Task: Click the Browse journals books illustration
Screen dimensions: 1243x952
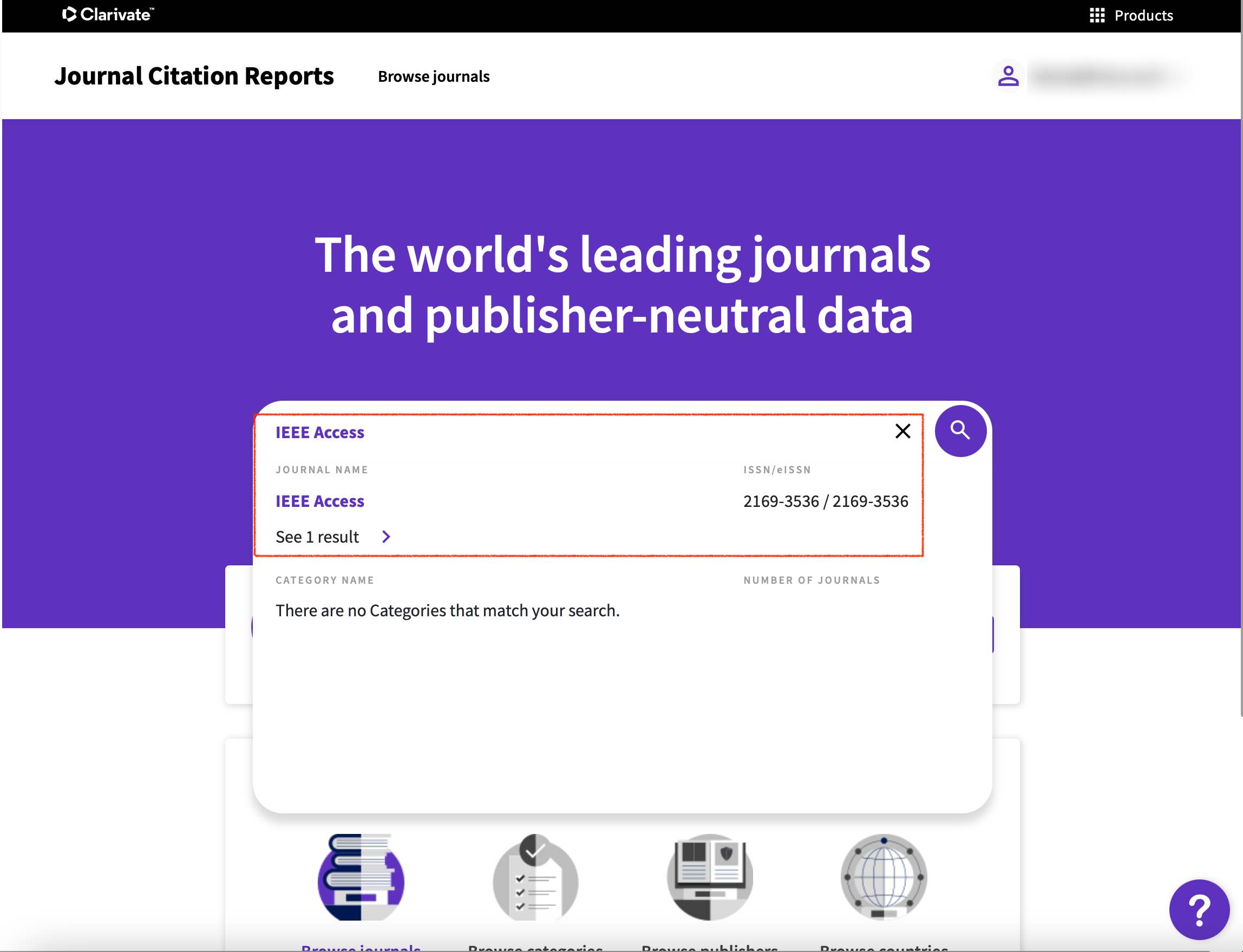Action: (361, 877)
